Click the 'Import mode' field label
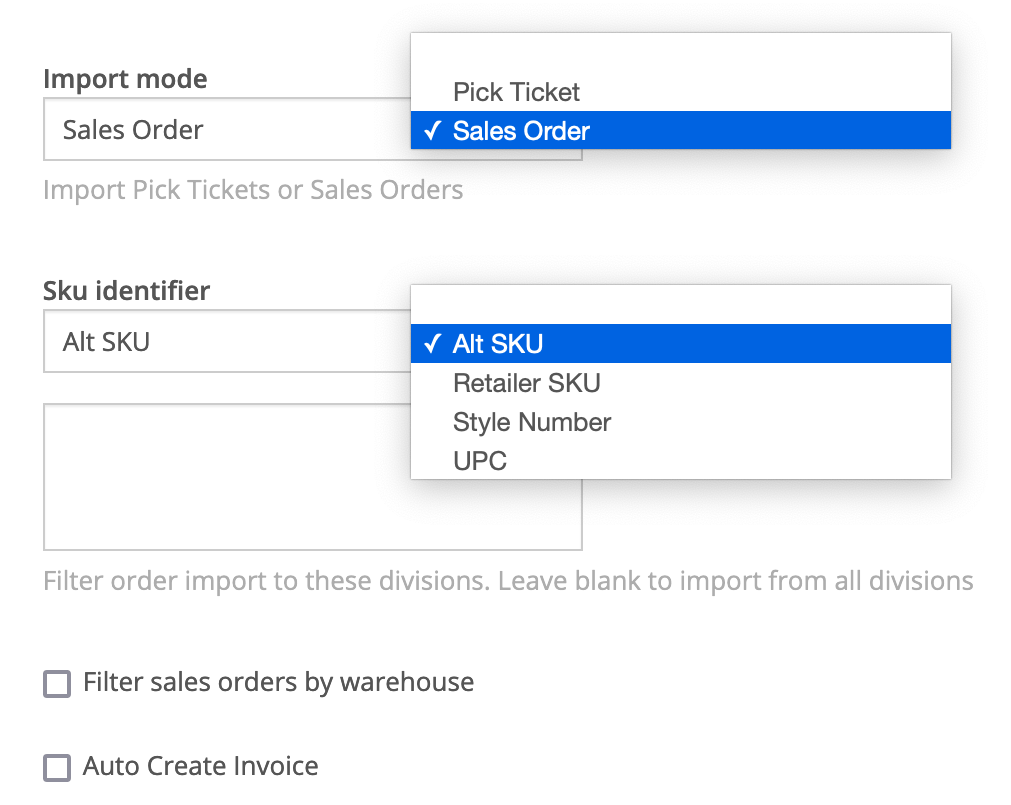This screenshot has width=1011, height=805. [x=125, y=79]
